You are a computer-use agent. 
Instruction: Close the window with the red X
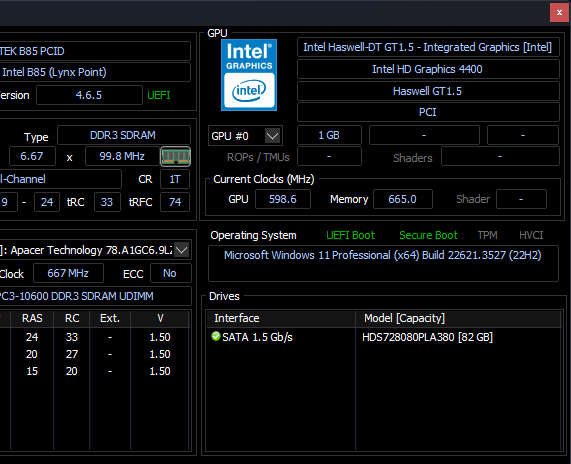point(559,13)
